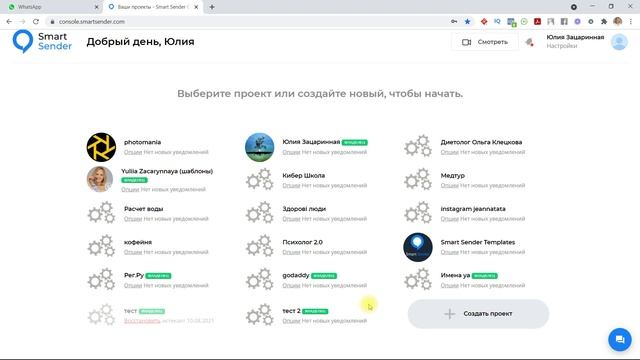Click the Chrome profile picture in toolbar
Screen dimensions: 640x360
pos(618,22)
